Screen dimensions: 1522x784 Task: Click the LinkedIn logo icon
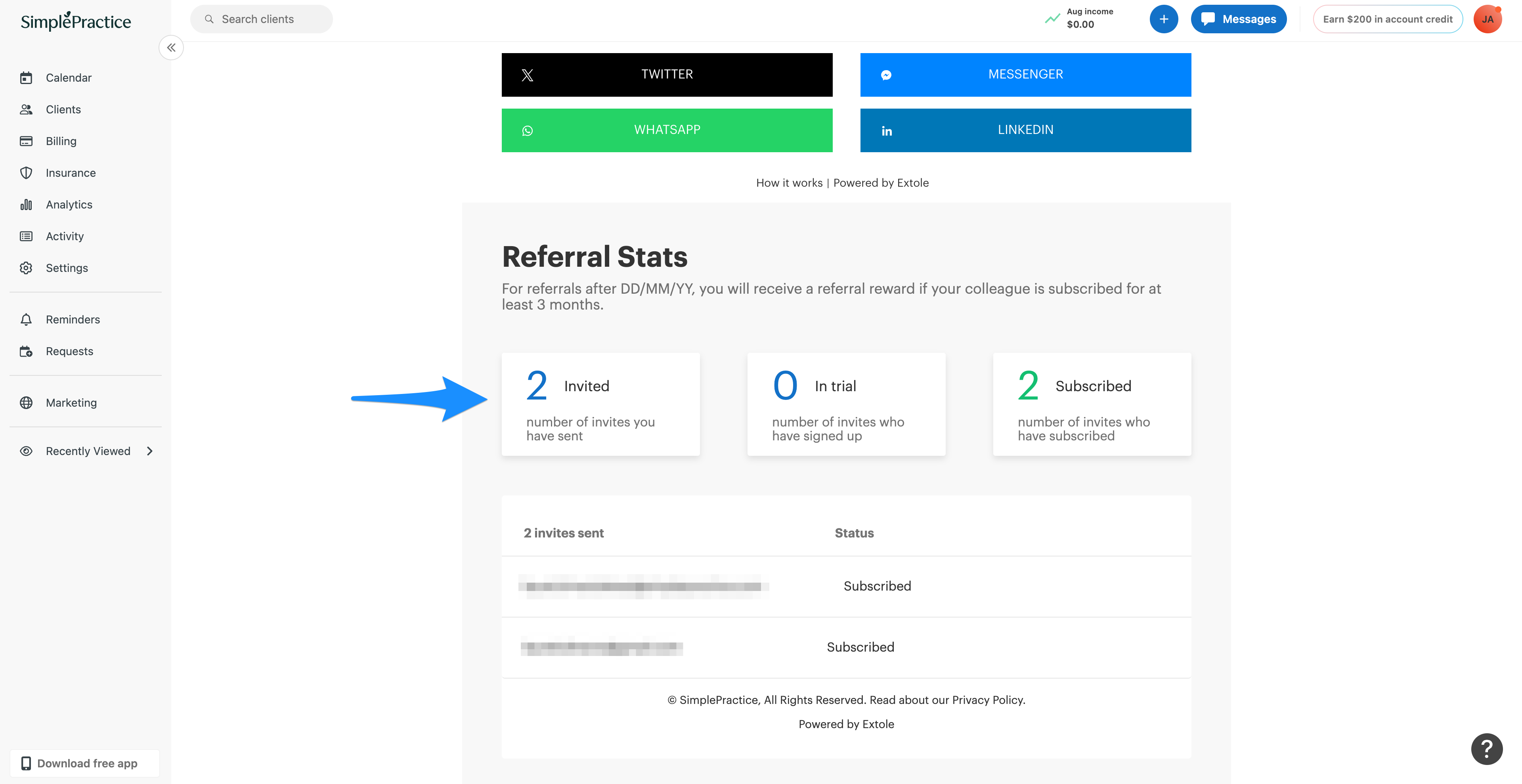coord(886,131)
